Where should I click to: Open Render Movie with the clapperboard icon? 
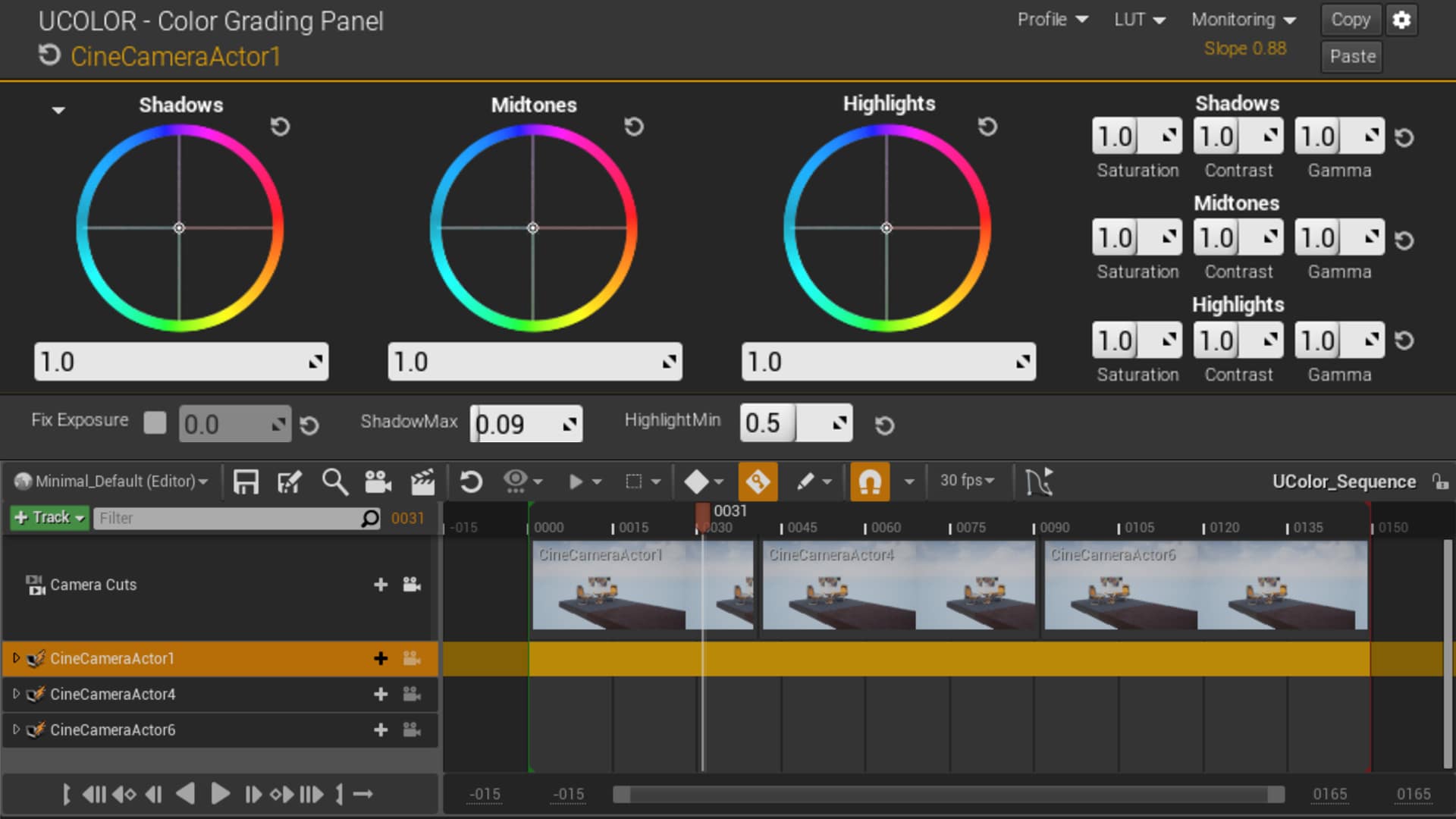point(422,481)
